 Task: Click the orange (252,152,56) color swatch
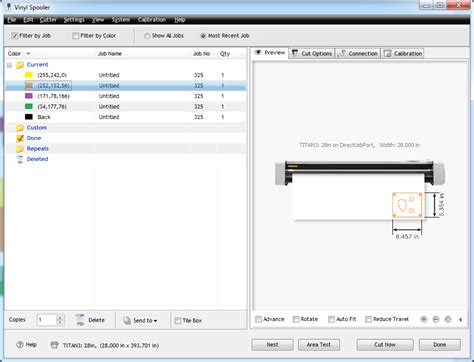29,86
